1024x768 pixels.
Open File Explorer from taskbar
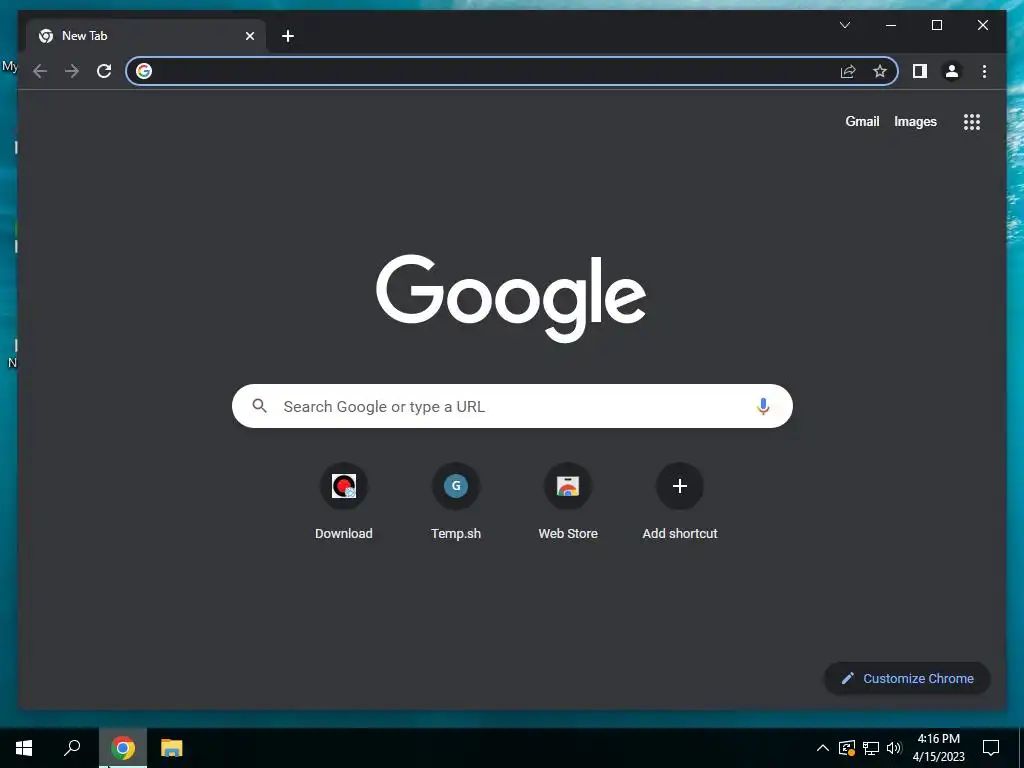pyautogui.click(x=172, y=748)
